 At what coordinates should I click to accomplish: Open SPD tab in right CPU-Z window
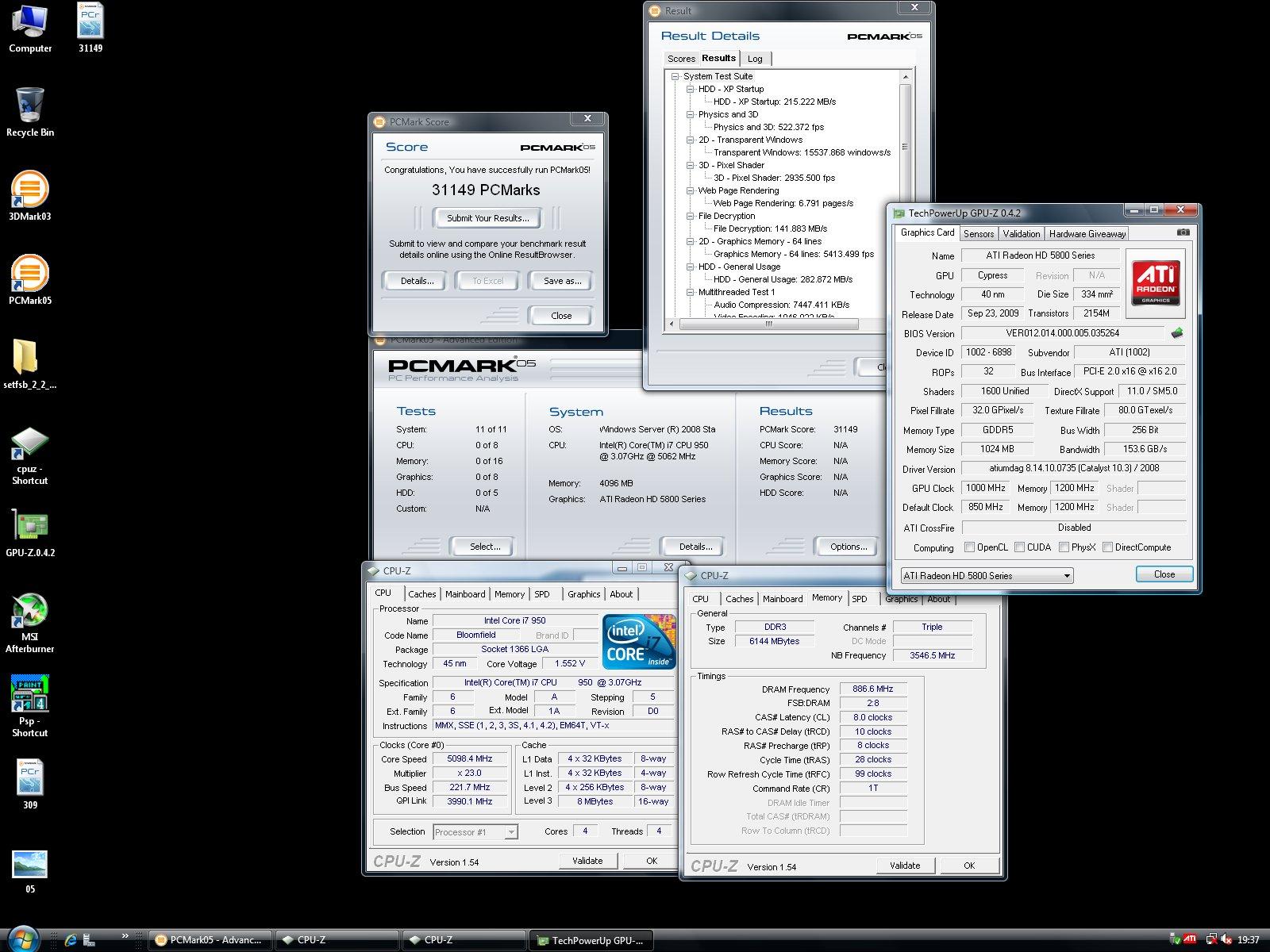860,599
